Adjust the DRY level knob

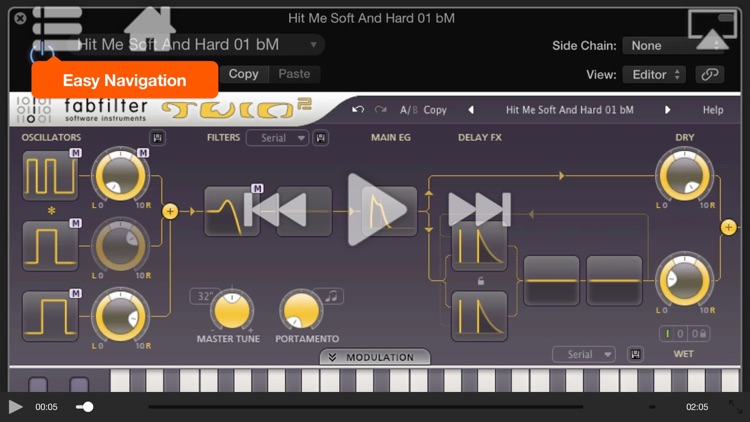684,176
